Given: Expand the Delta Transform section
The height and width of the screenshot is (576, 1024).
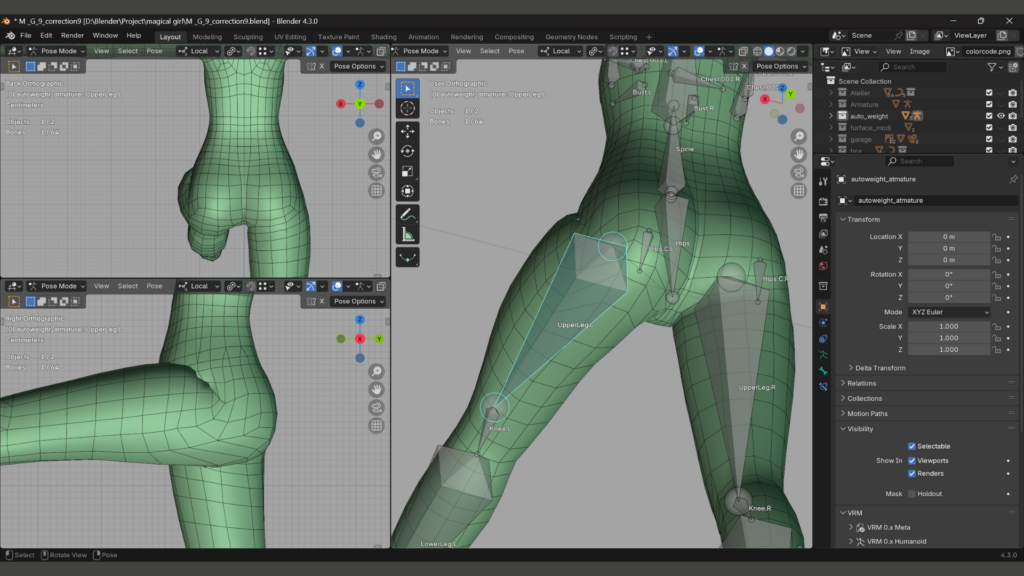Looking at the screenshot, I should coord(880,368).
